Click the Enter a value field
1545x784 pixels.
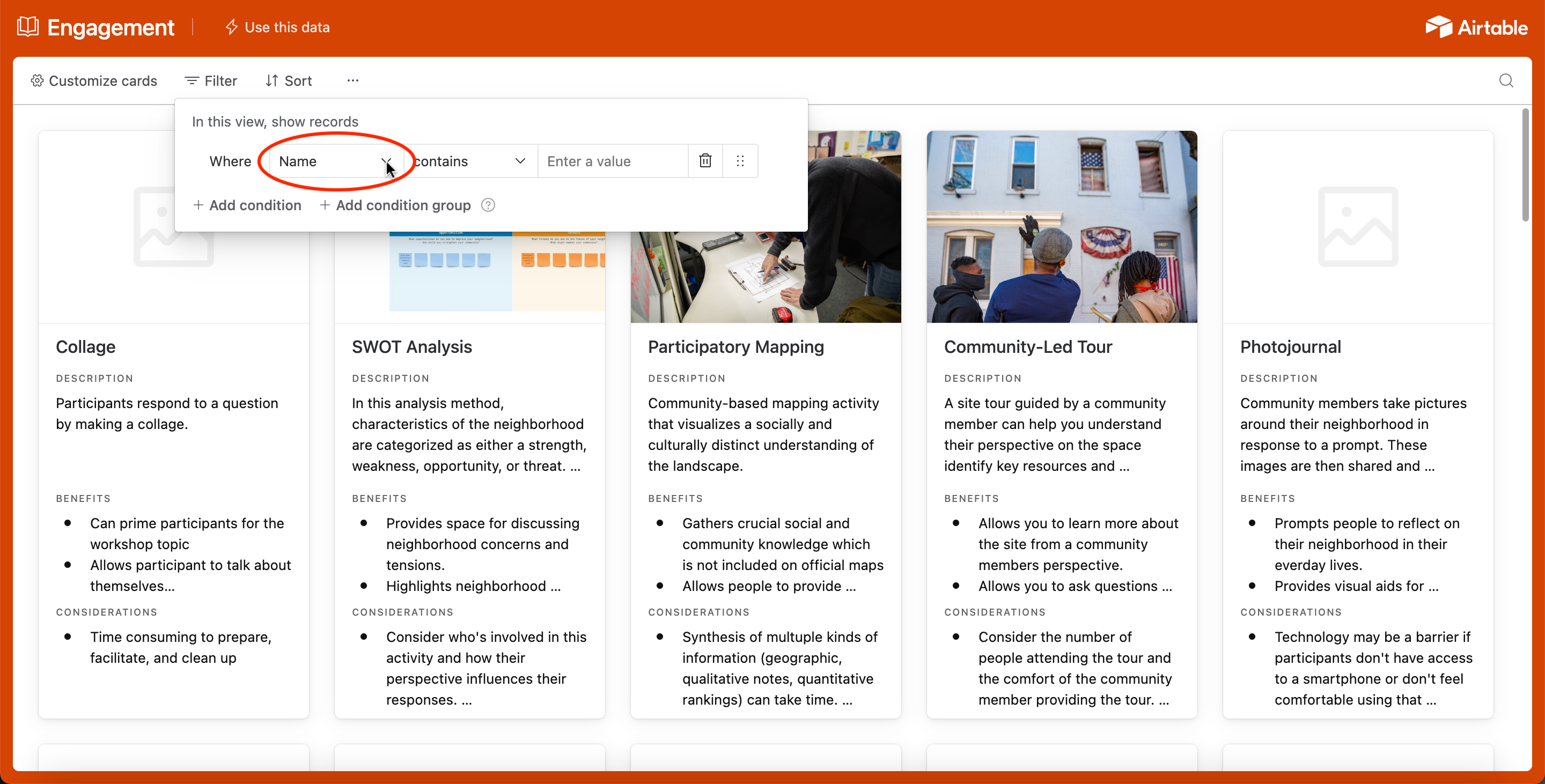point(612,161)
